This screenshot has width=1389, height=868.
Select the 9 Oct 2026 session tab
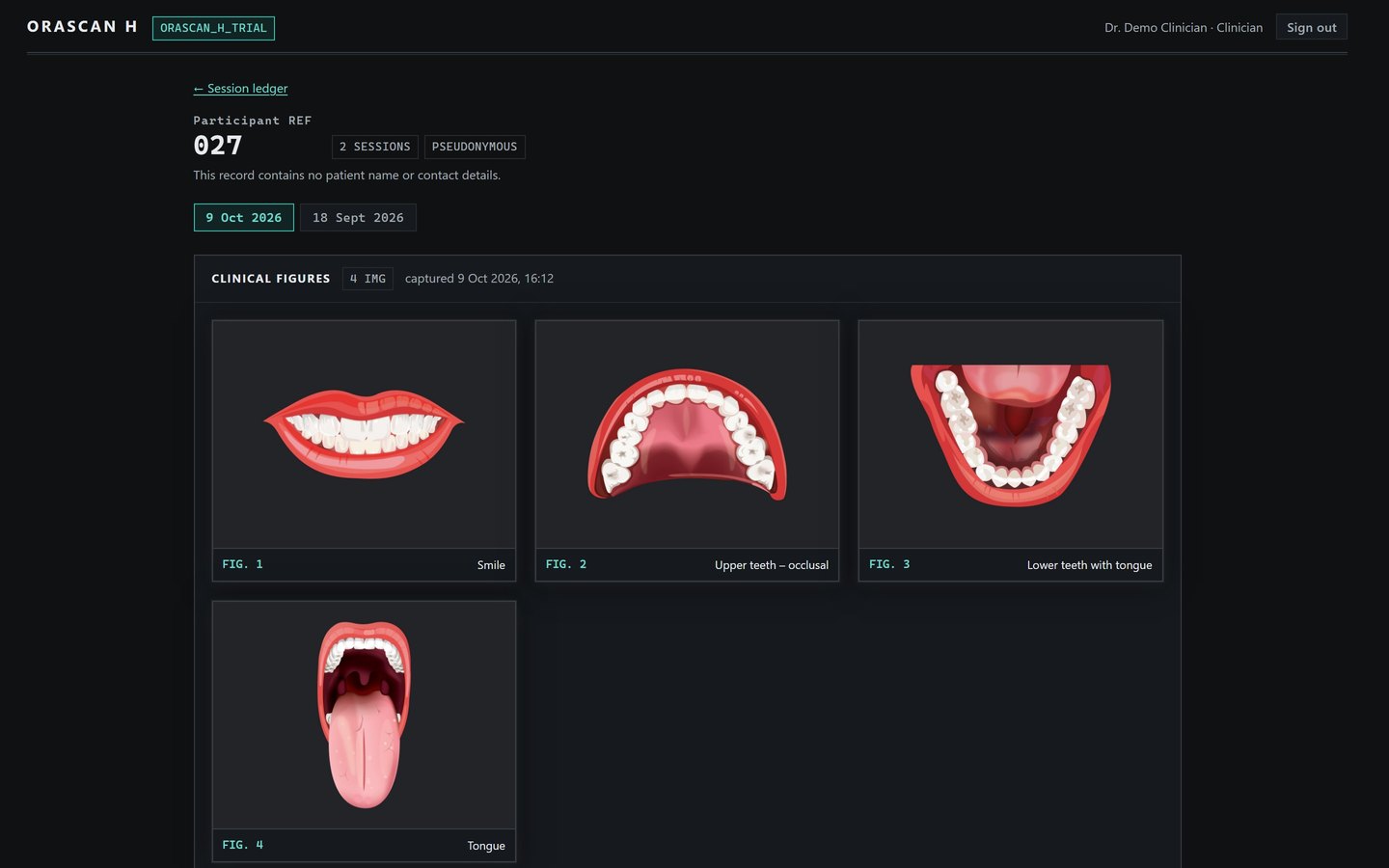(244, 218)
